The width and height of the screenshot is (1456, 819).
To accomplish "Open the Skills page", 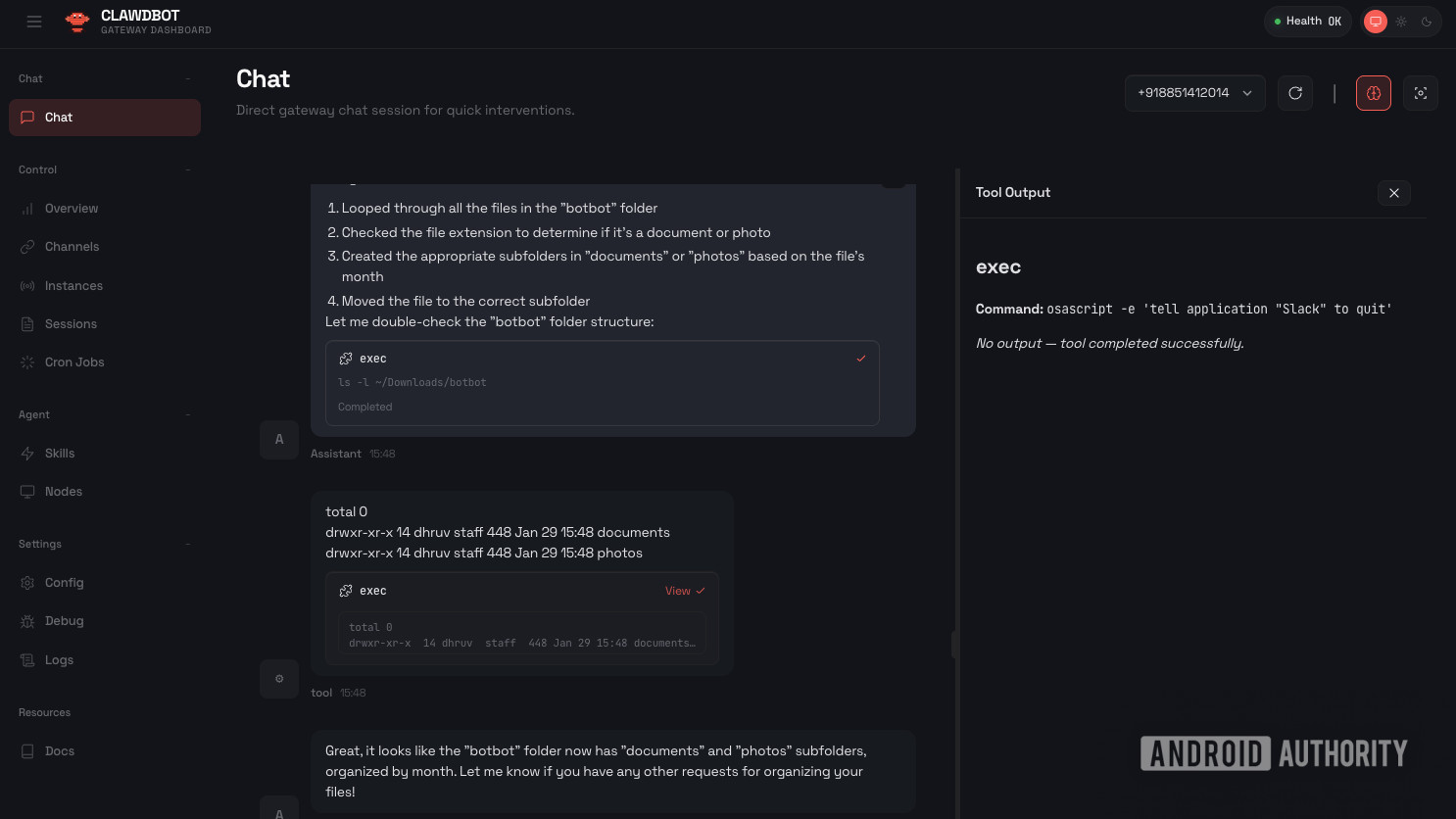I will point(60,454).
